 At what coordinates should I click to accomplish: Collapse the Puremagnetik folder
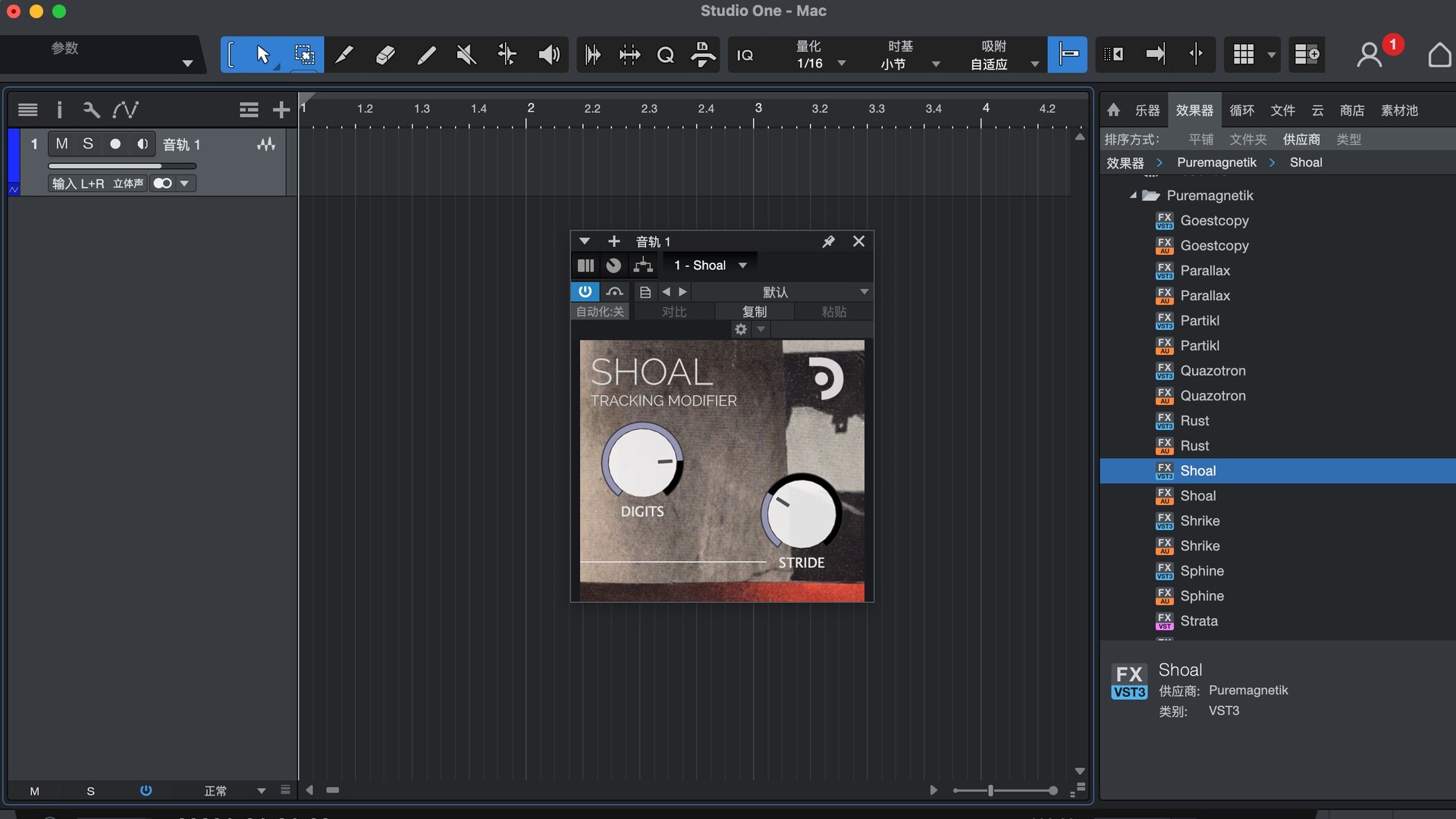click(1133, 196)
